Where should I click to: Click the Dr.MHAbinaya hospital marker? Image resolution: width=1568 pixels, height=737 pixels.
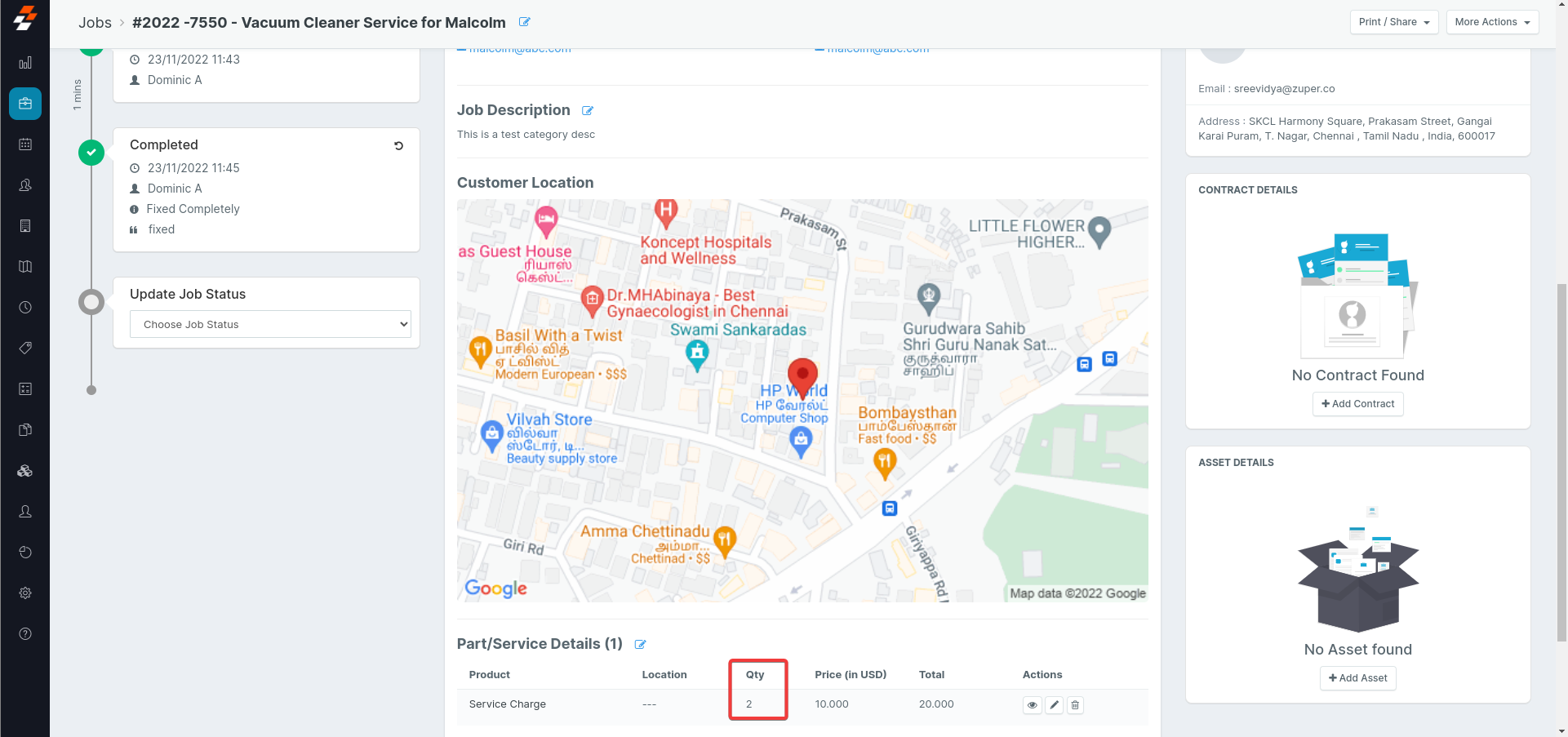[x=592, y=301]
